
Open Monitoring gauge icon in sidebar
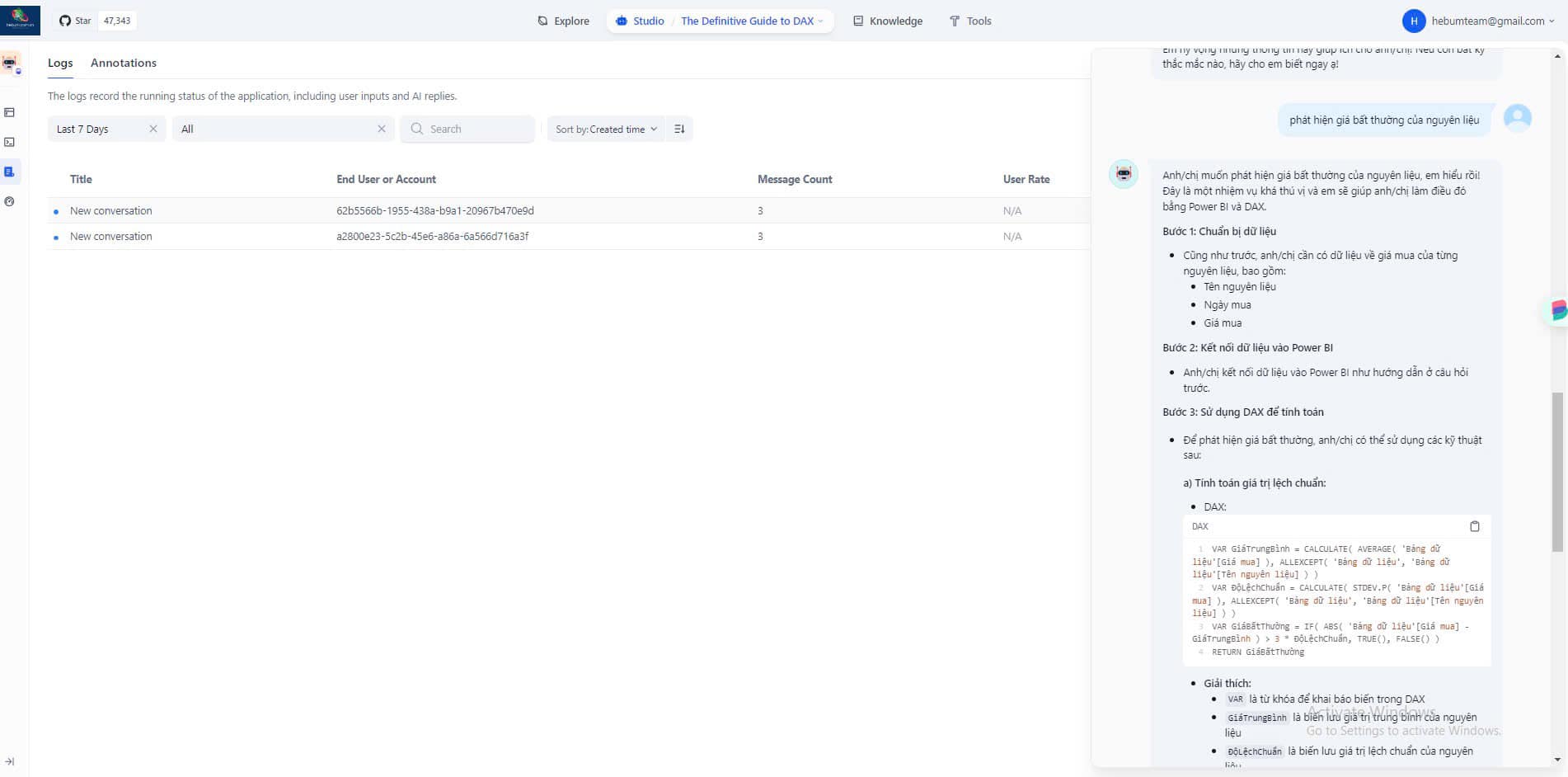(x=10, y=201)
